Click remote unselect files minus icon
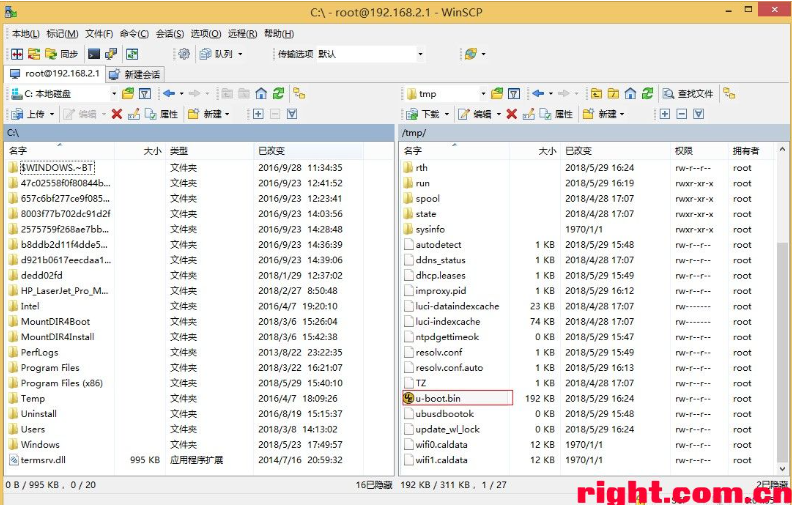 click(x=682, y=114)
